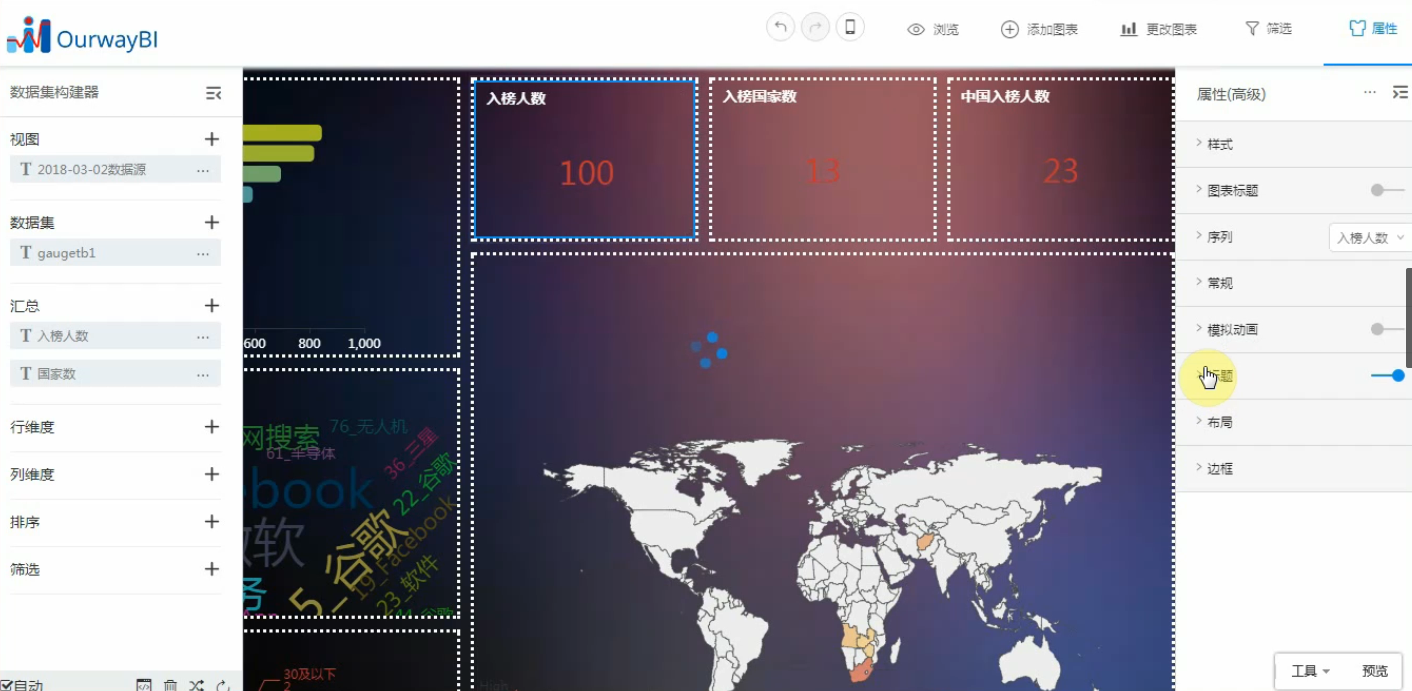Open 更改图表 change chart option
This screenshot has height=691, width=1412.
click(x=1159, y=29)
